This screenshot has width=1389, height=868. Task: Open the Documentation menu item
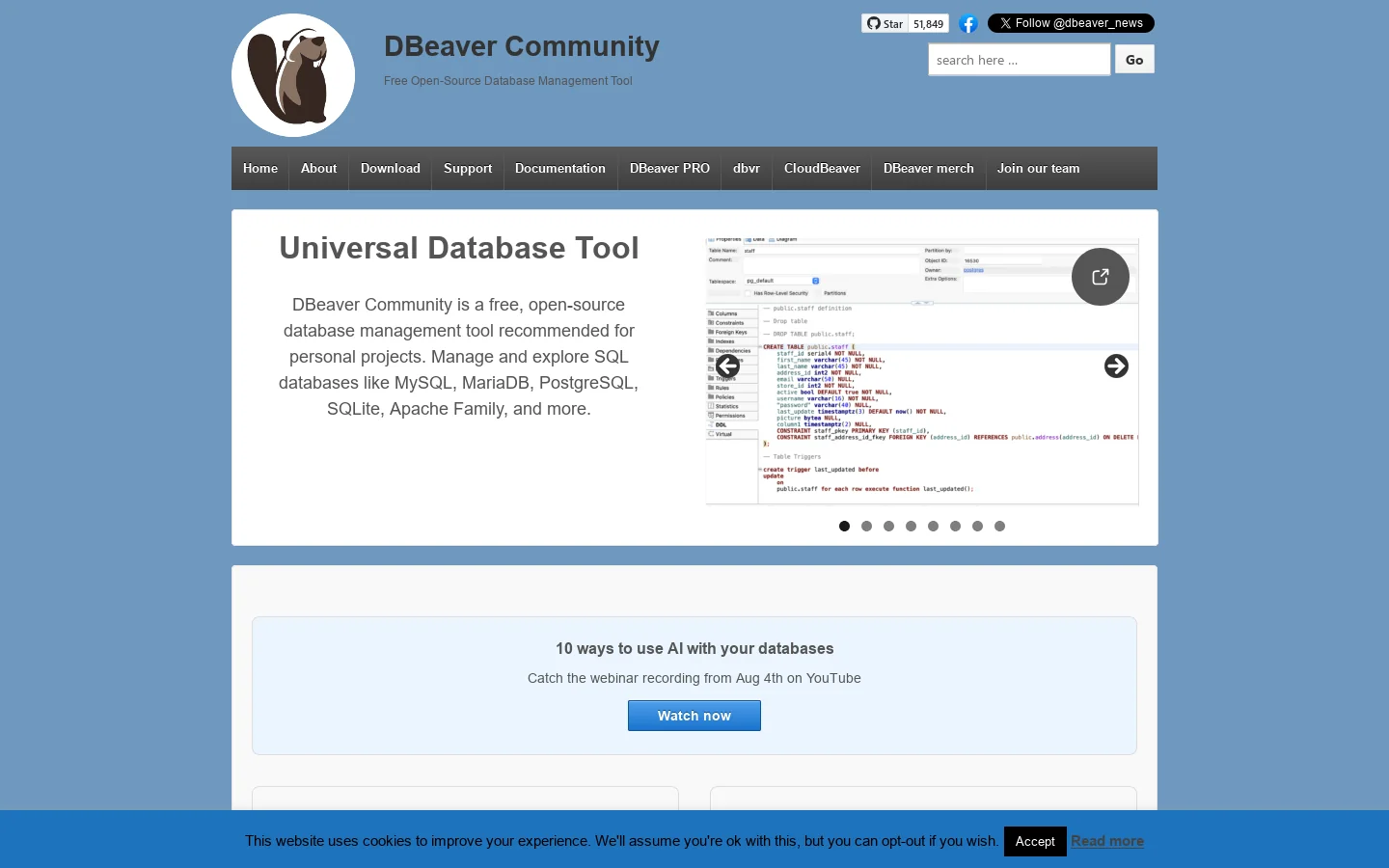560,169
